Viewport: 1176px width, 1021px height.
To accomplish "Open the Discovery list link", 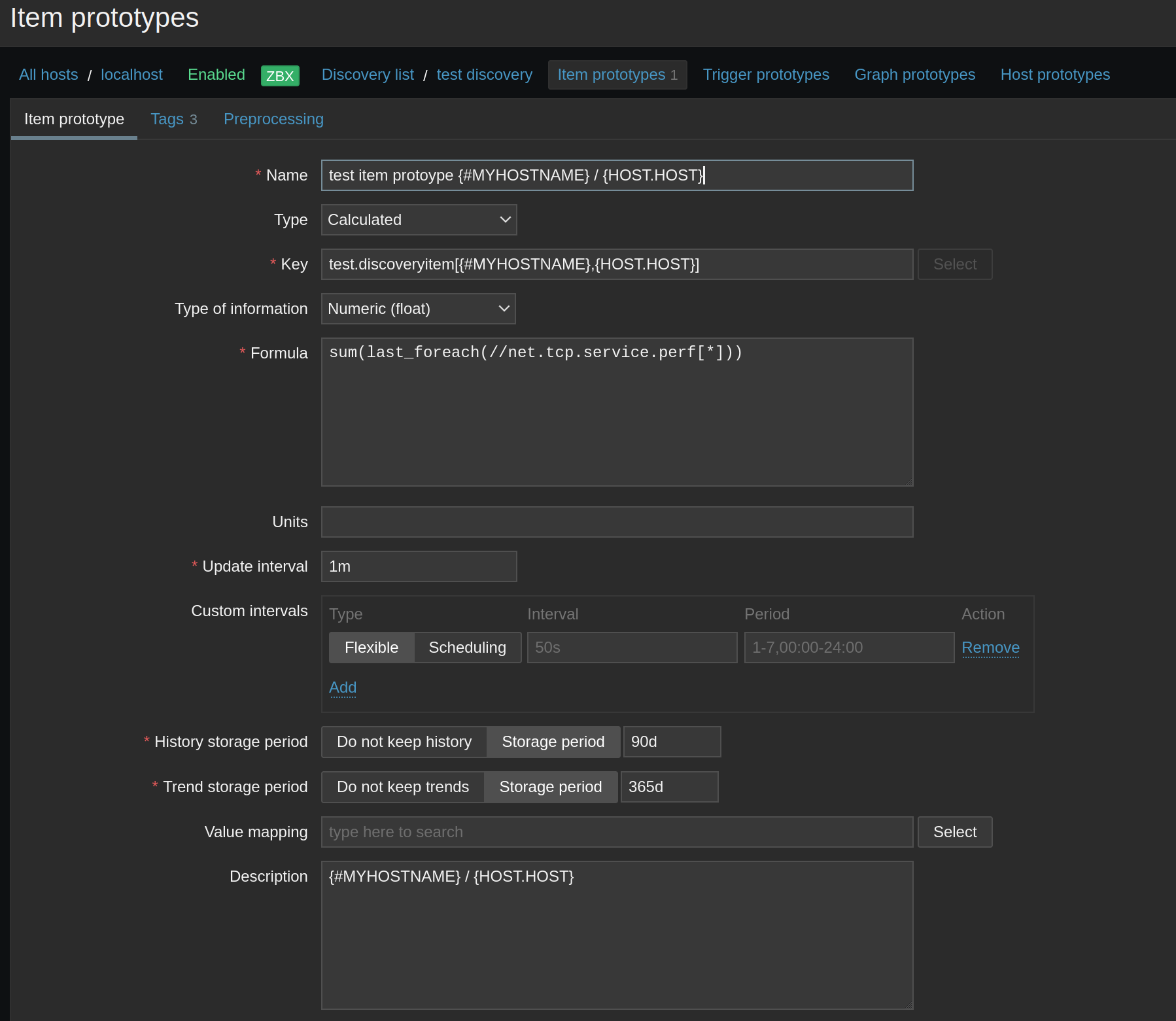I will click(x=368, y=75).
